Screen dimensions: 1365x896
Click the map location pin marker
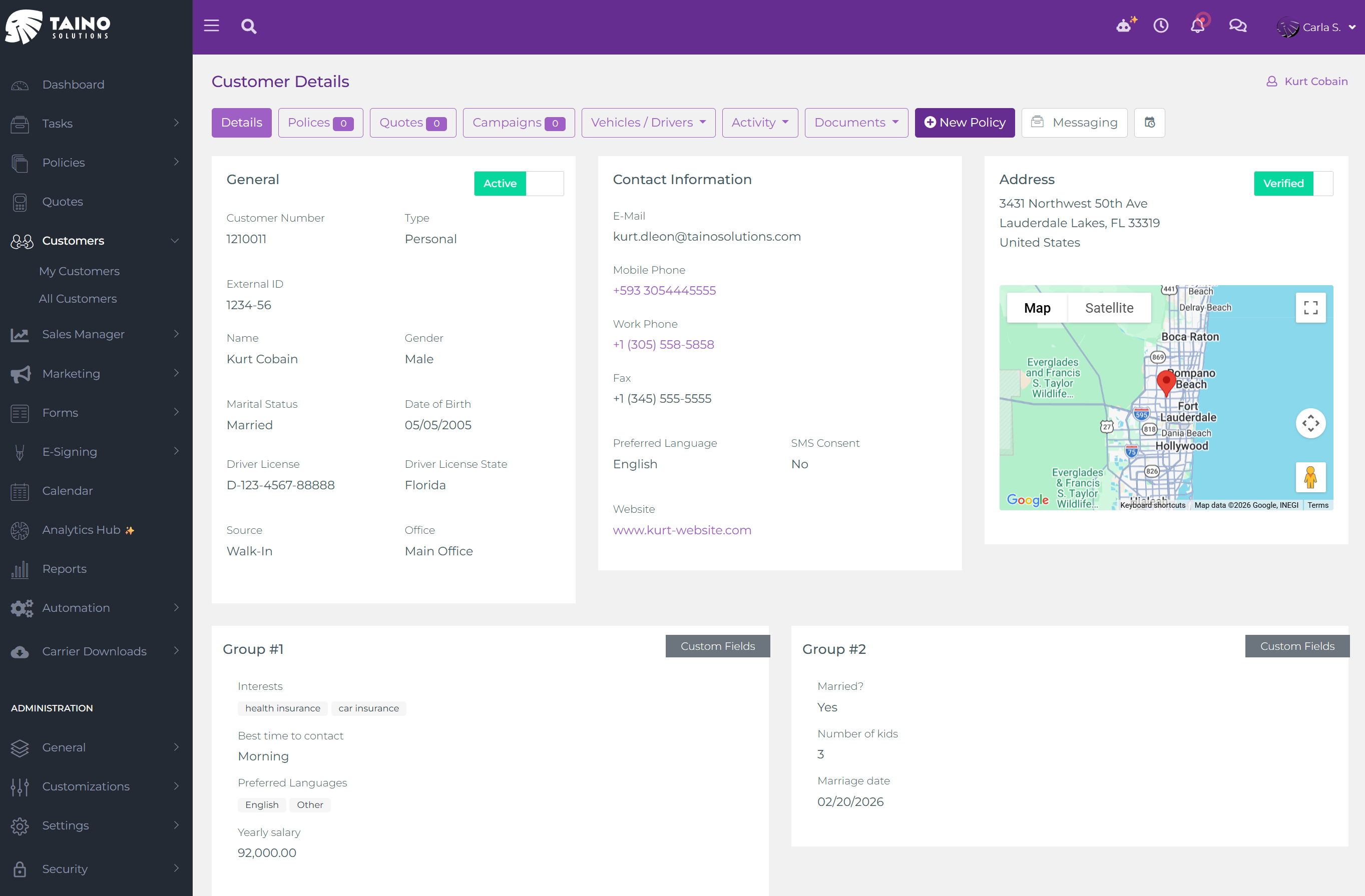click(x=1165, y=381)
